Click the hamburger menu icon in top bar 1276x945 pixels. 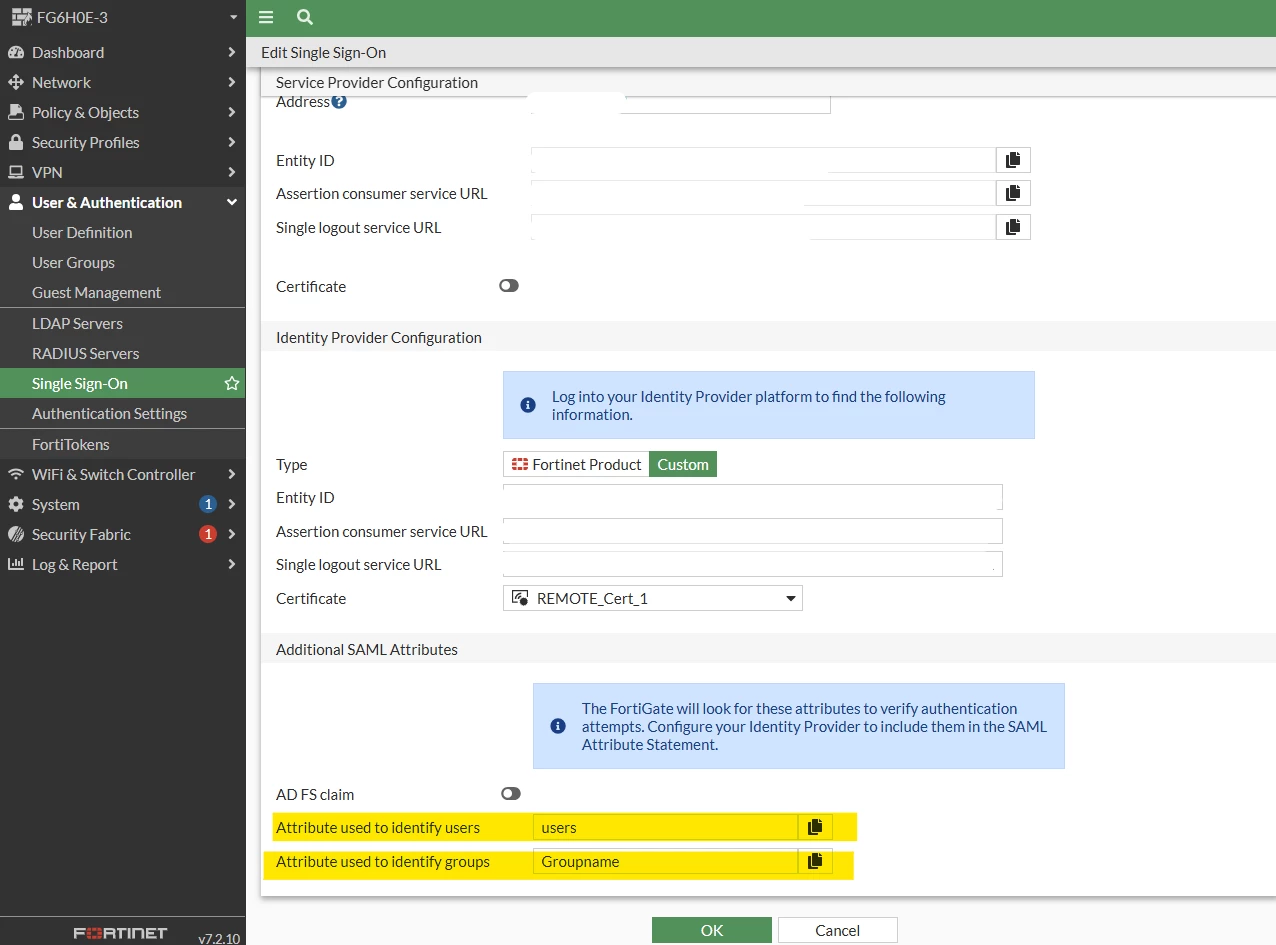tap(266, 17)
